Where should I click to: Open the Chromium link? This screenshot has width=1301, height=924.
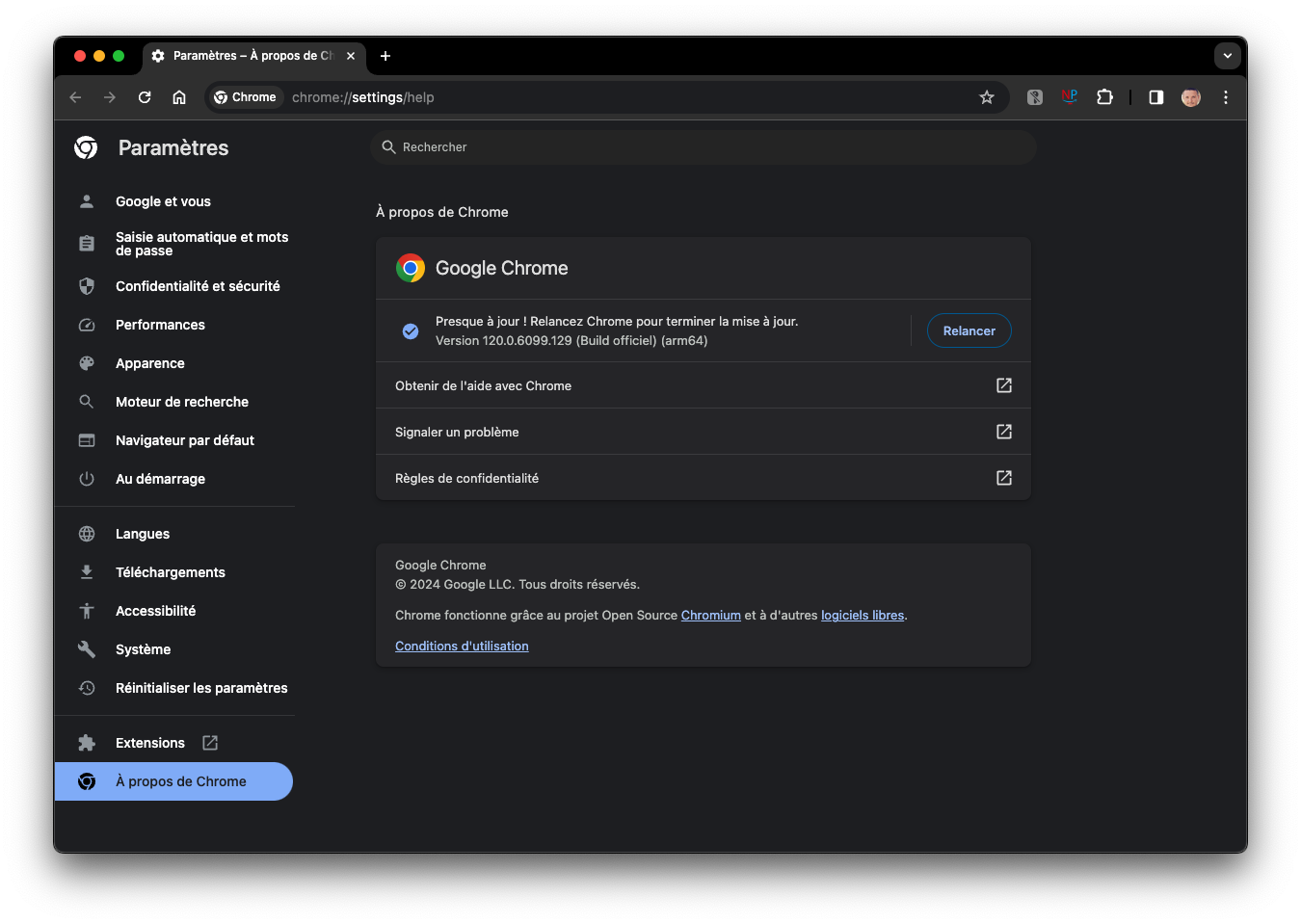[x=711, y=616]
